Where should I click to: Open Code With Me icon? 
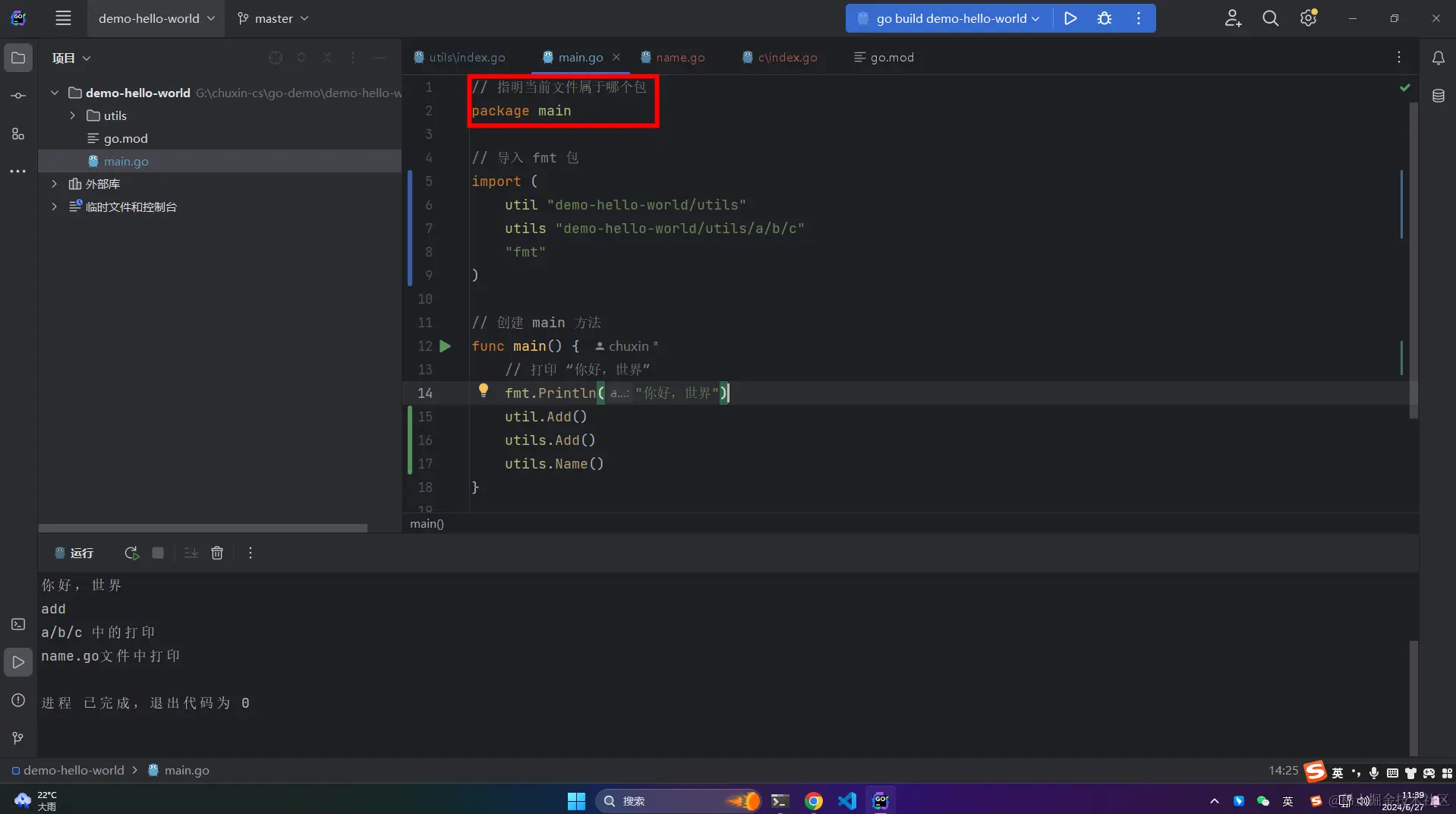(1233, 18)
